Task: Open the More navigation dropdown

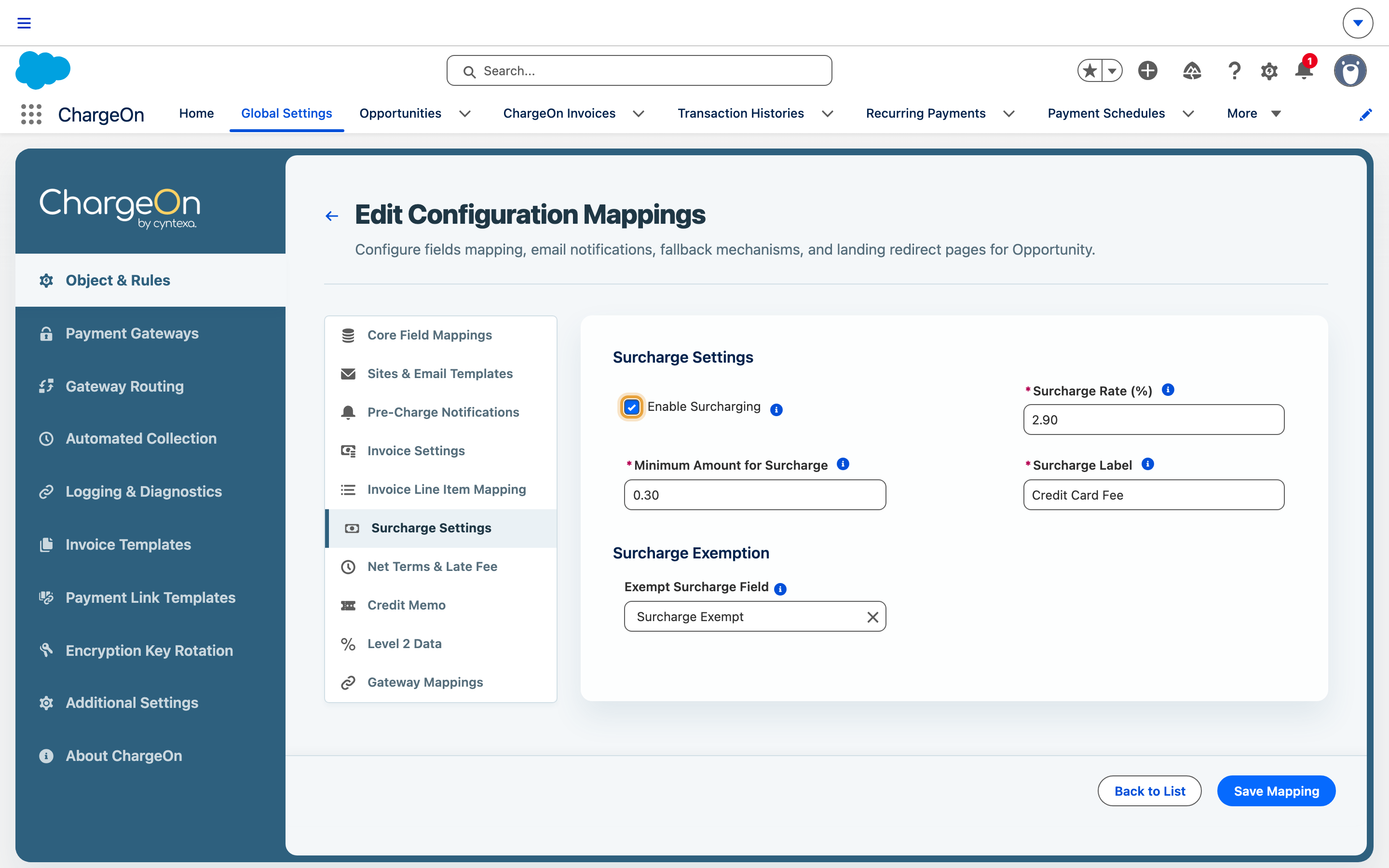Action: pos(1253,113)
